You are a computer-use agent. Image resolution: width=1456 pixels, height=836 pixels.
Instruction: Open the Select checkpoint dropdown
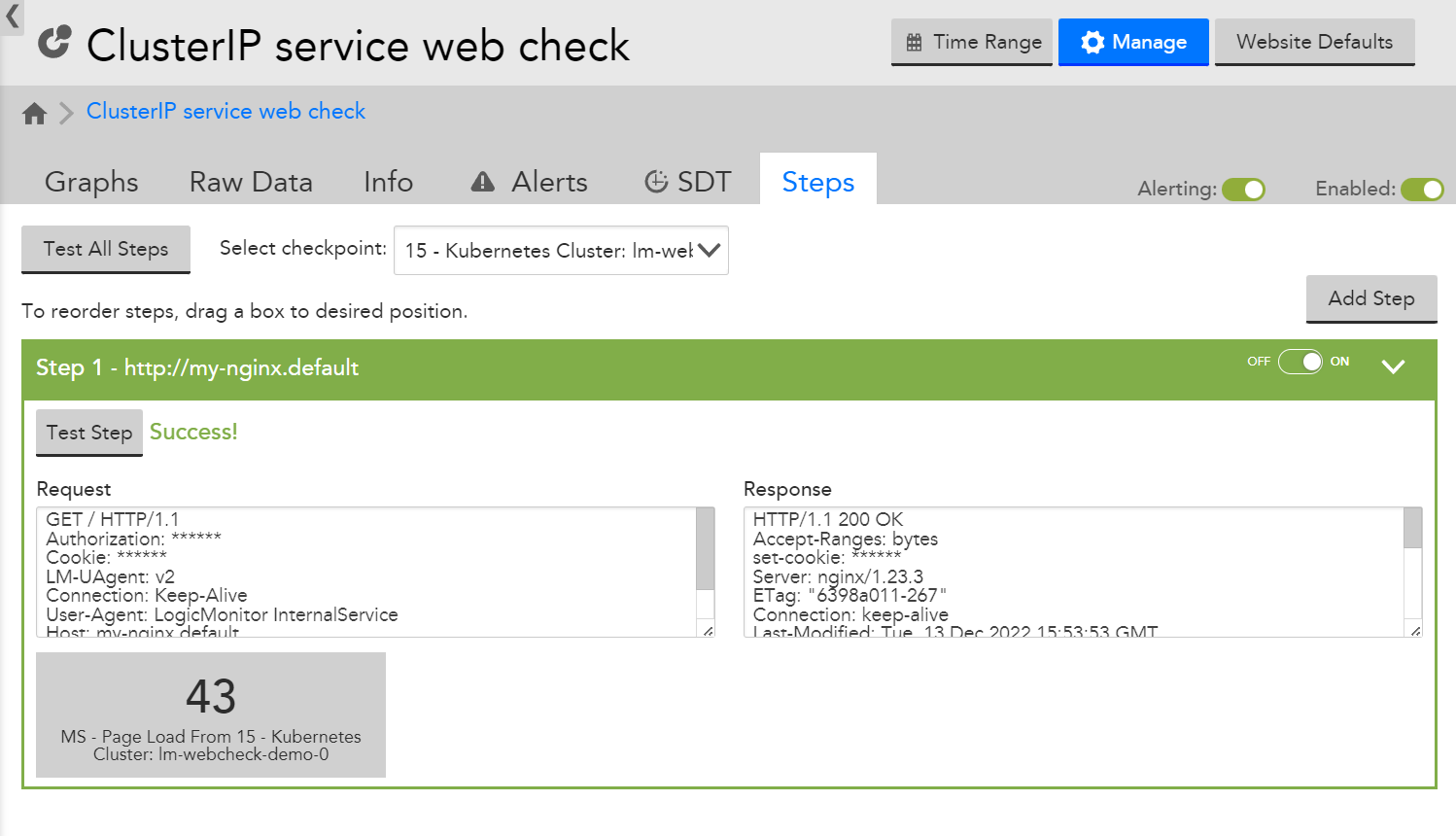(561, 251)
